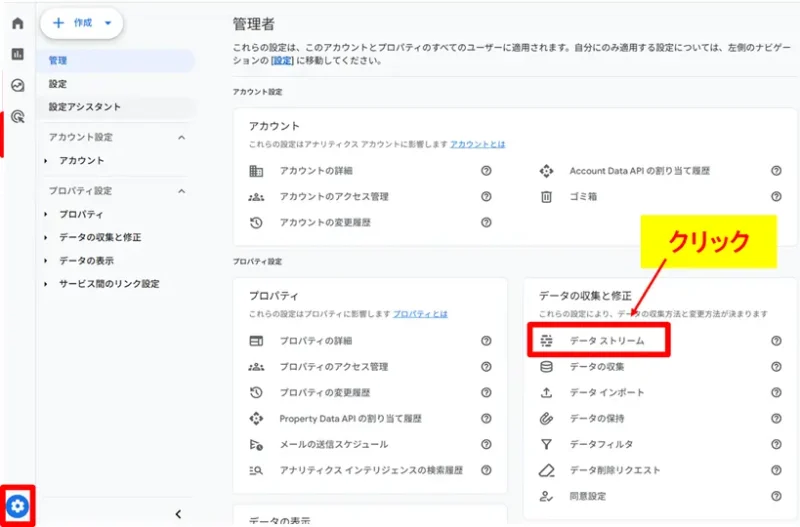Show help for データの保持
The width and height of the screenshot is (800, 527).
pyautogui.click(x=776, y=418)
